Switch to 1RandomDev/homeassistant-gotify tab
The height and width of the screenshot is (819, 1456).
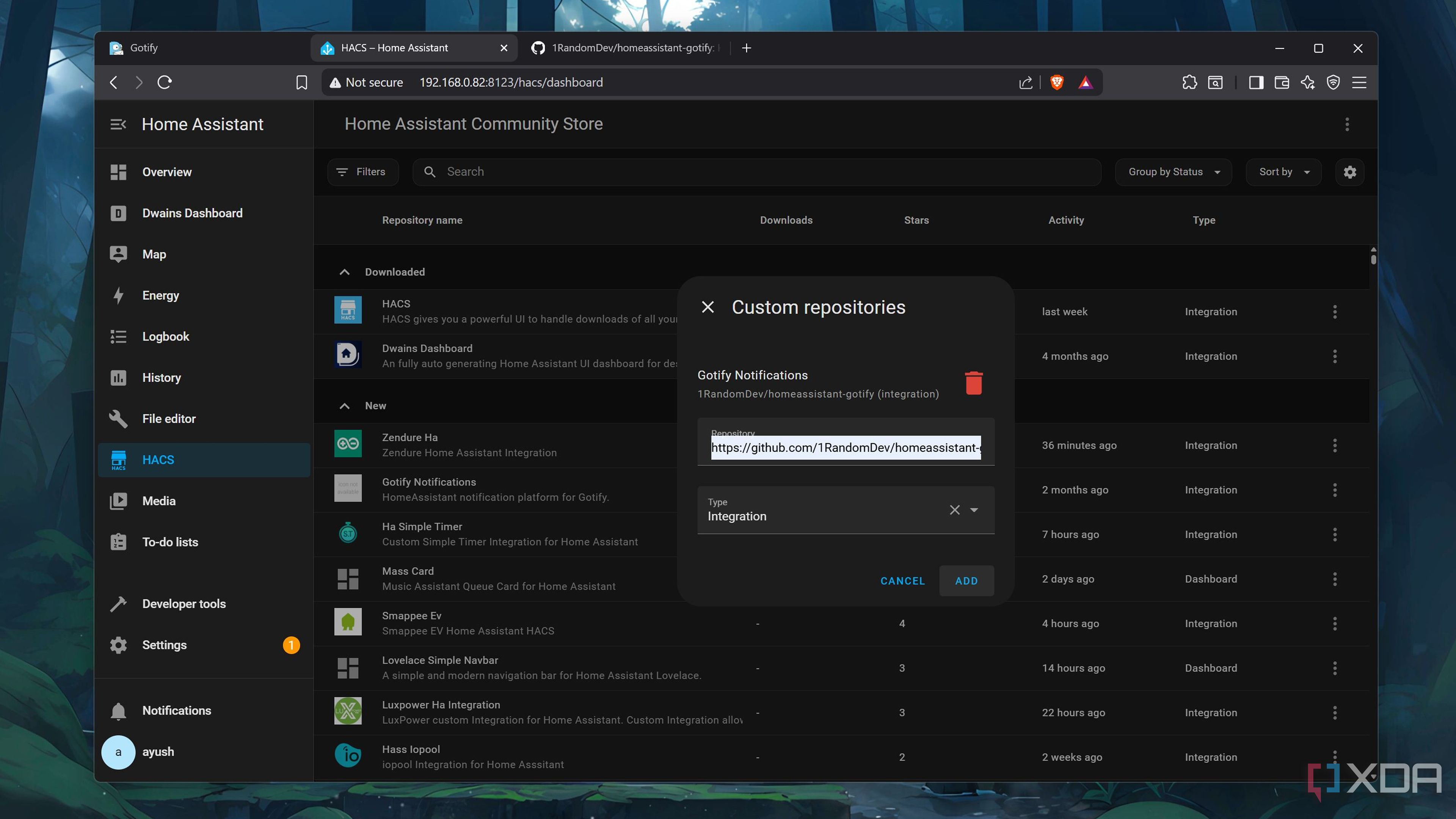point(626,48)
